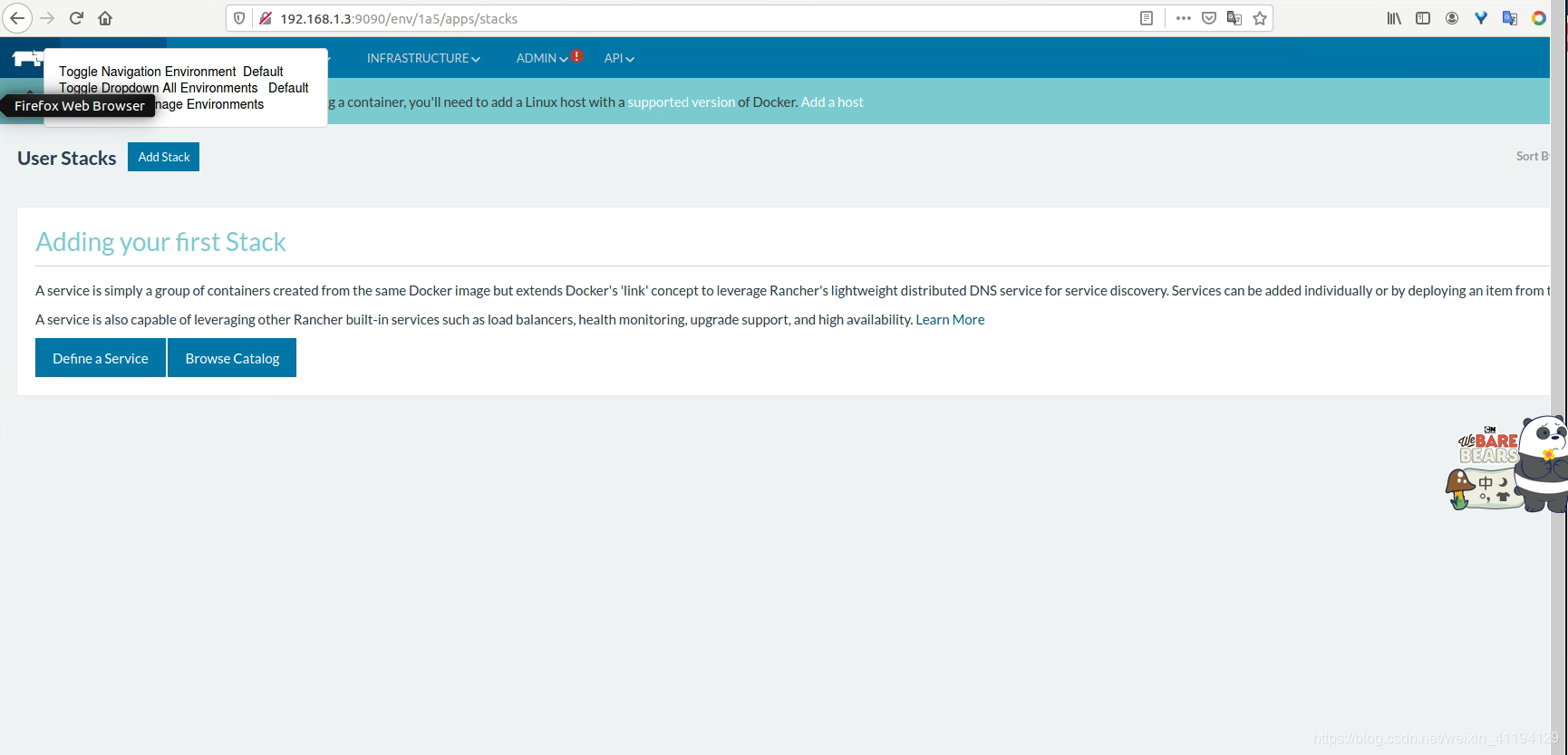Viewport: 1568px width, 755px height.
Task: Expand the INFRASTRUCTURE menu
Action: click(423, 58)
